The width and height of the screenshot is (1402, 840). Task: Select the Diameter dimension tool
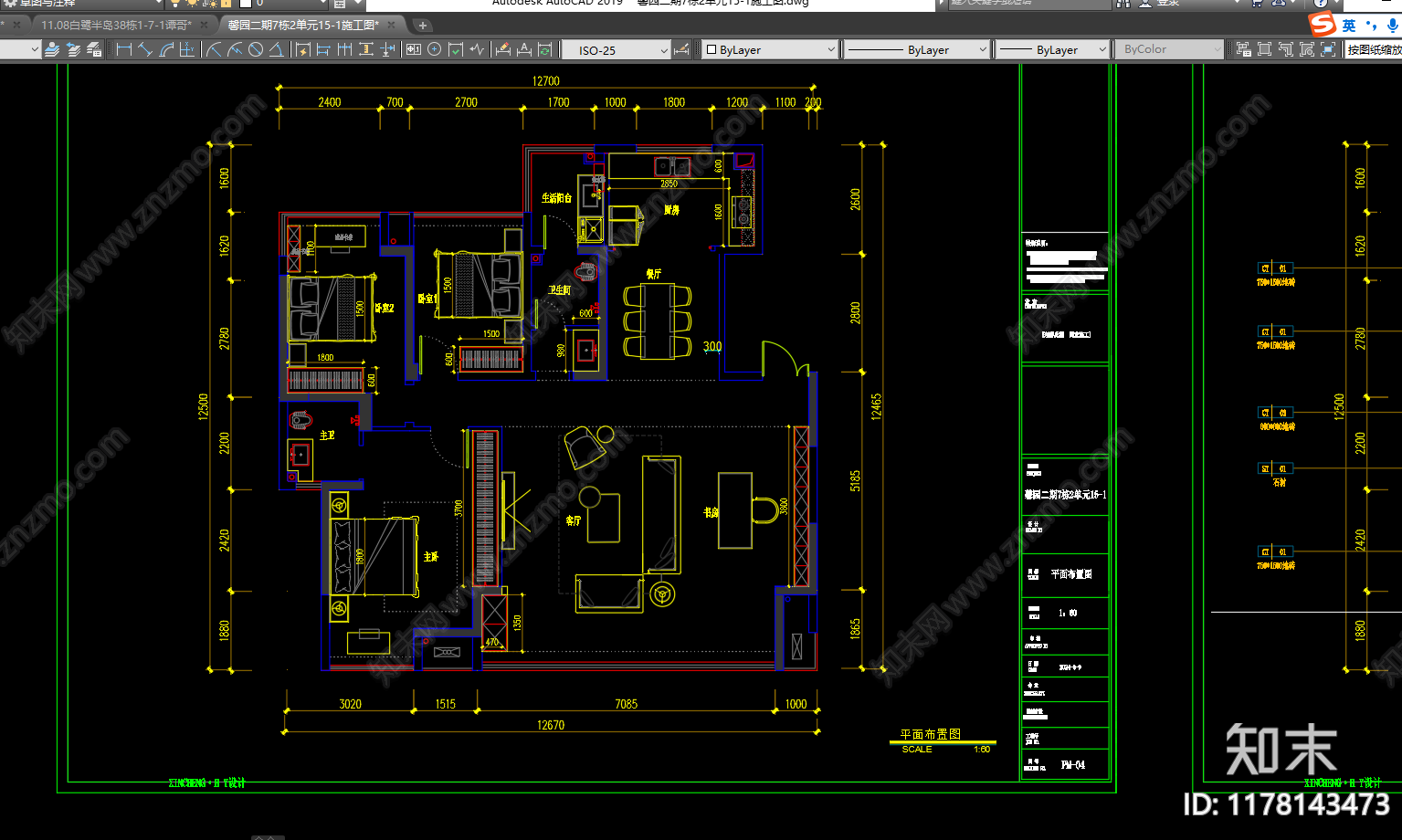click(256, 49)
